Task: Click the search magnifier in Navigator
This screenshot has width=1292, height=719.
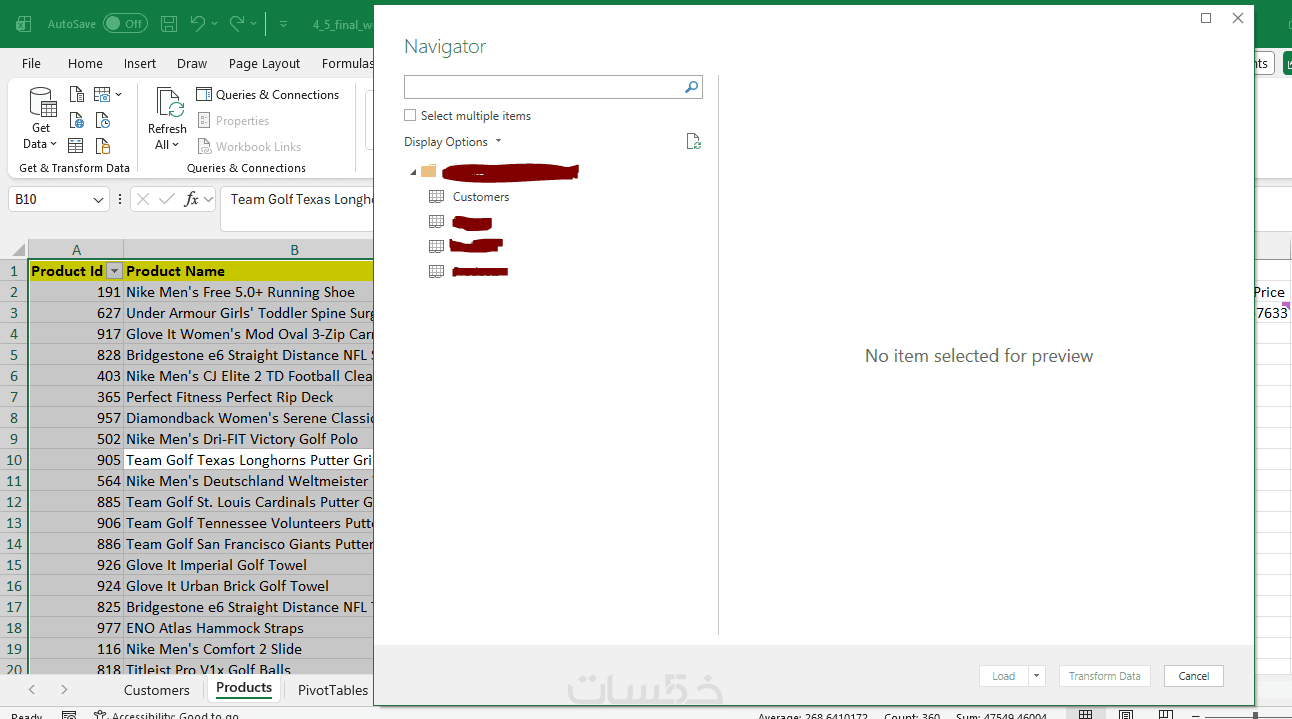Action: coord(691,87)
